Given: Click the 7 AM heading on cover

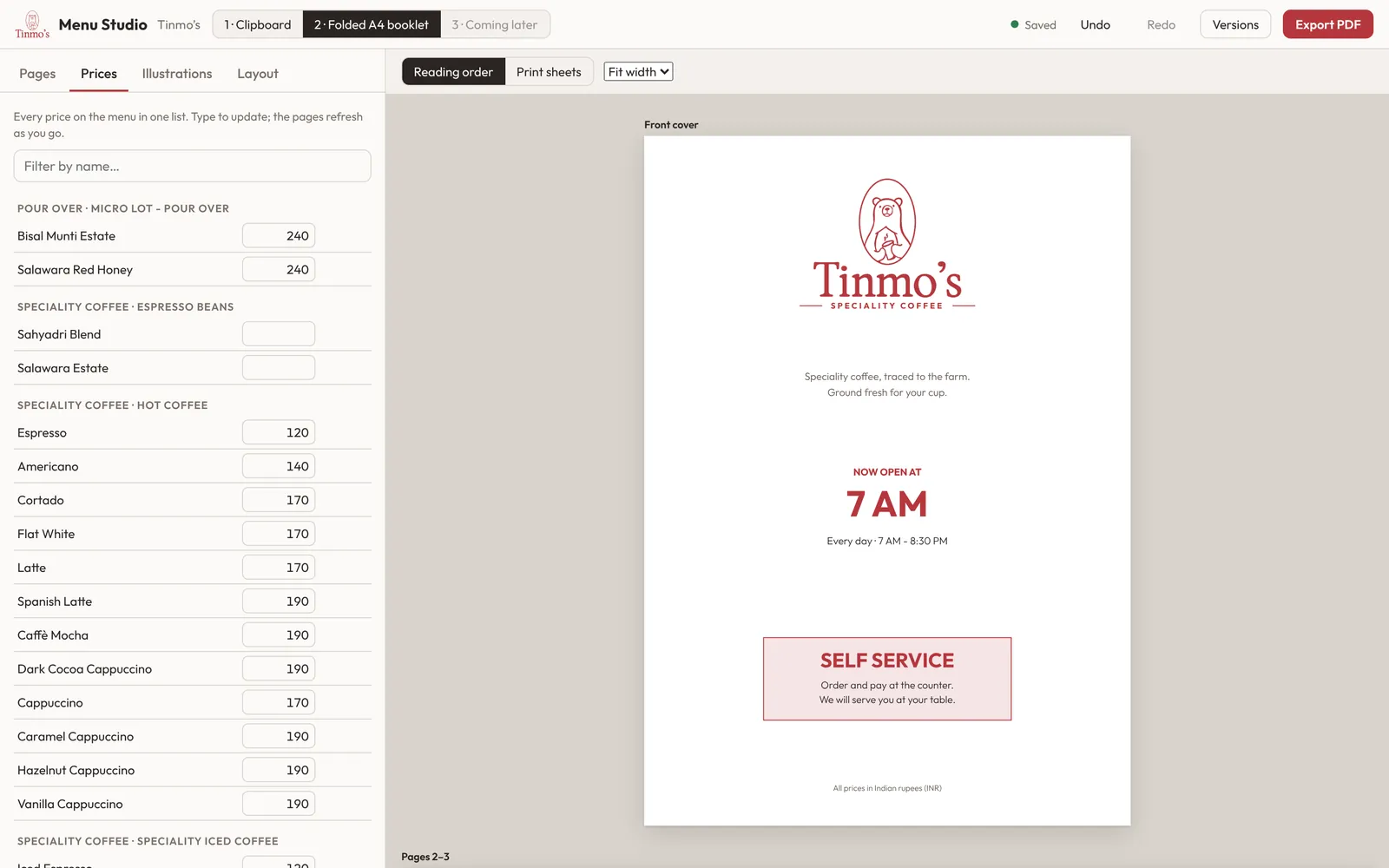Looking at the screenshot, I should pos(887,504).
